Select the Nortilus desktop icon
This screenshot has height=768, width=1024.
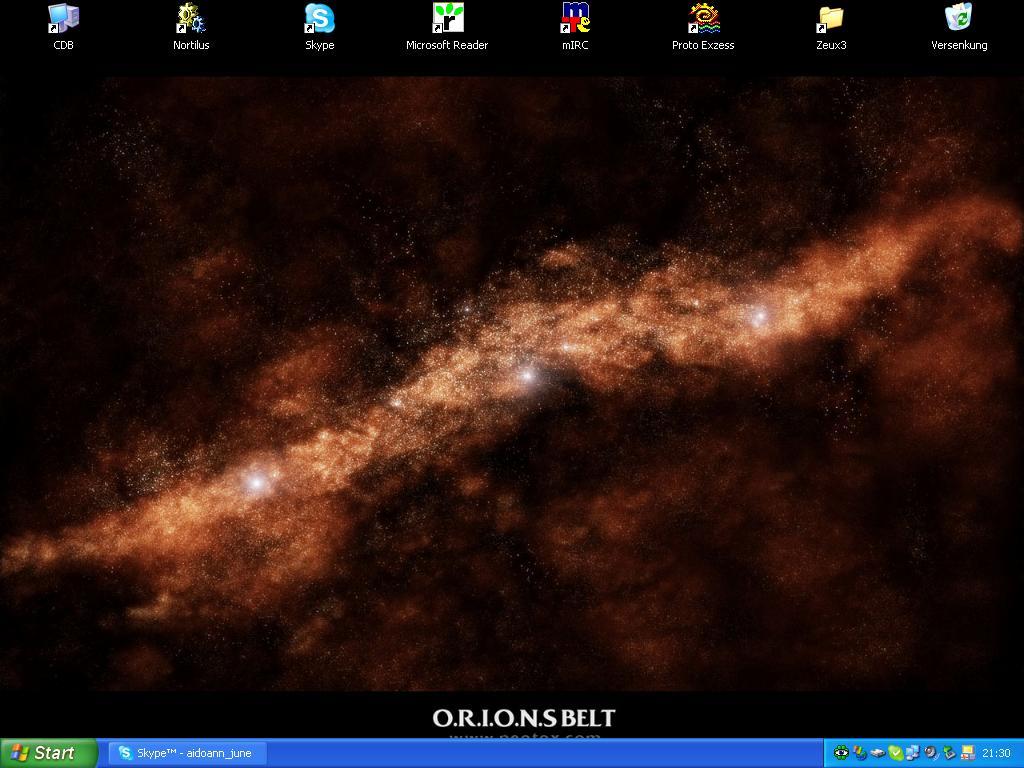point(191,19)
